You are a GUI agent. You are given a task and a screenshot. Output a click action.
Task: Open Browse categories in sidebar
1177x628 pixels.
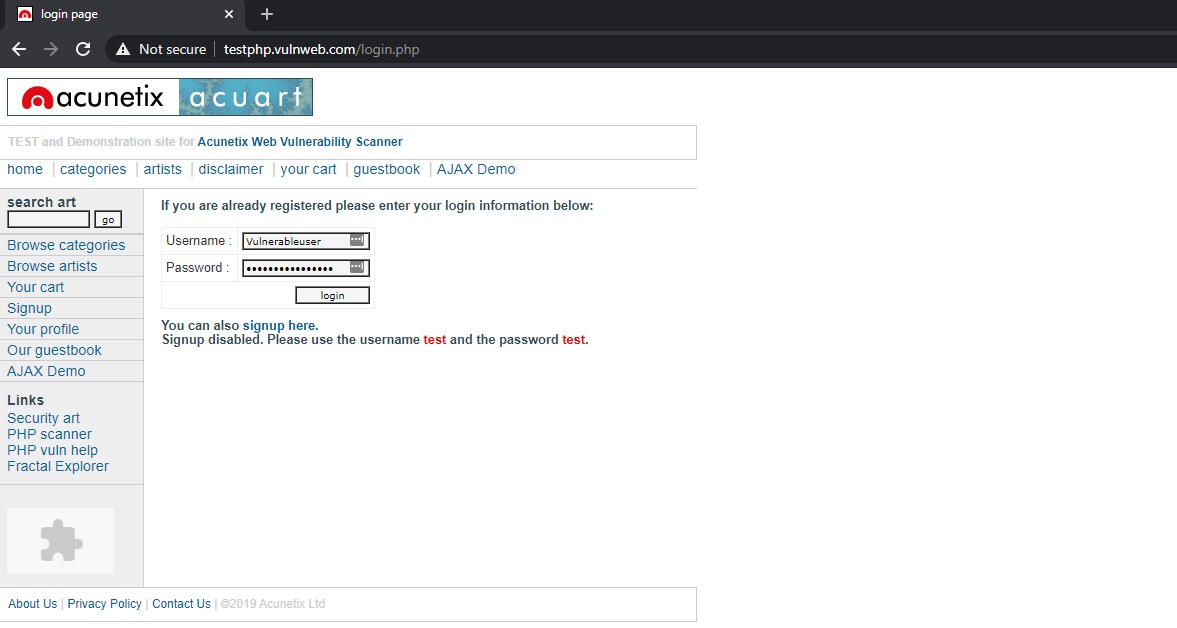click(66, 245)
